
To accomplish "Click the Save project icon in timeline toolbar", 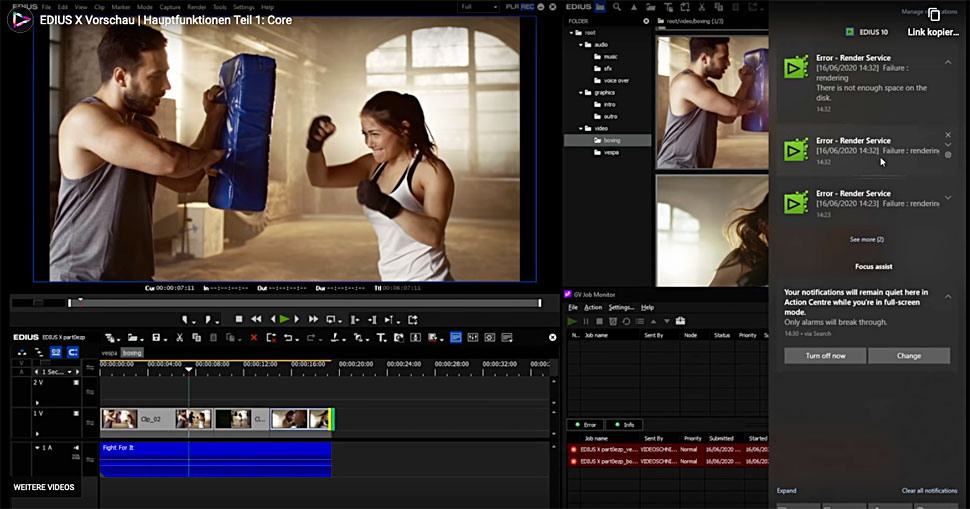I will coord(157,338).
